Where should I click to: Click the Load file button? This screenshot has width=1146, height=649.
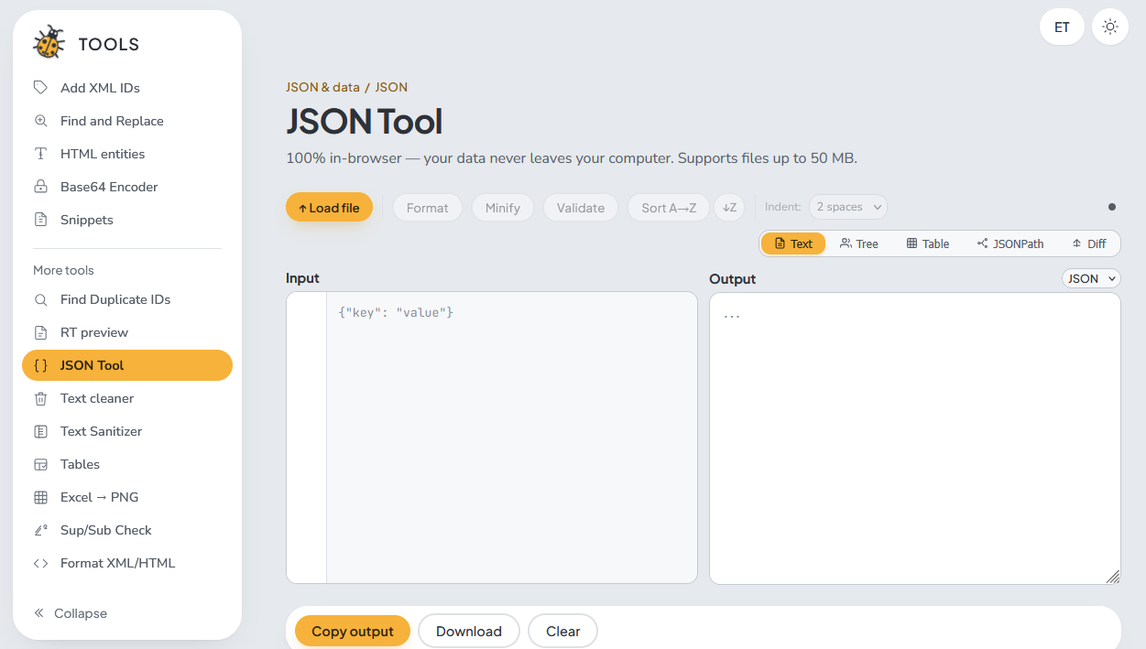(329, 208)
